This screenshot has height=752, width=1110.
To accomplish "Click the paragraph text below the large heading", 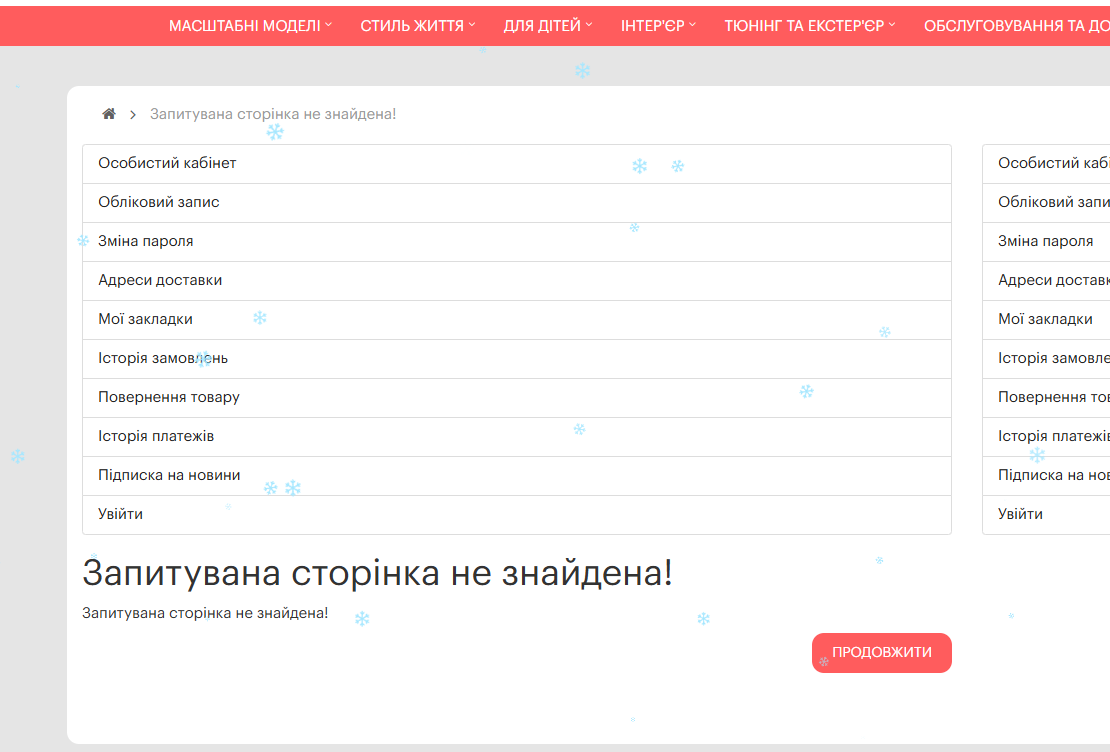I will (x=205, y=613).
